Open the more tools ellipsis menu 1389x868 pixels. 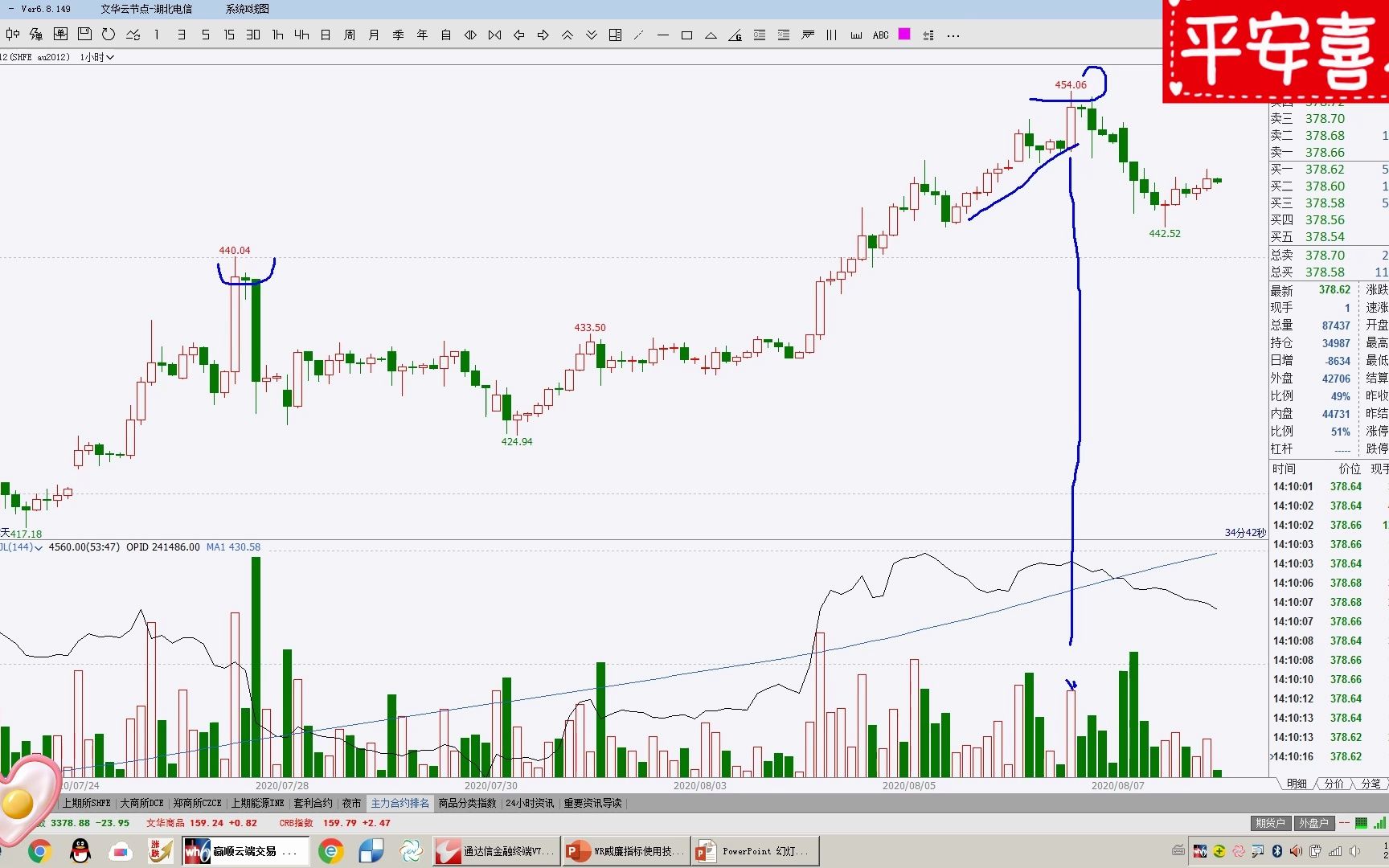953,35
